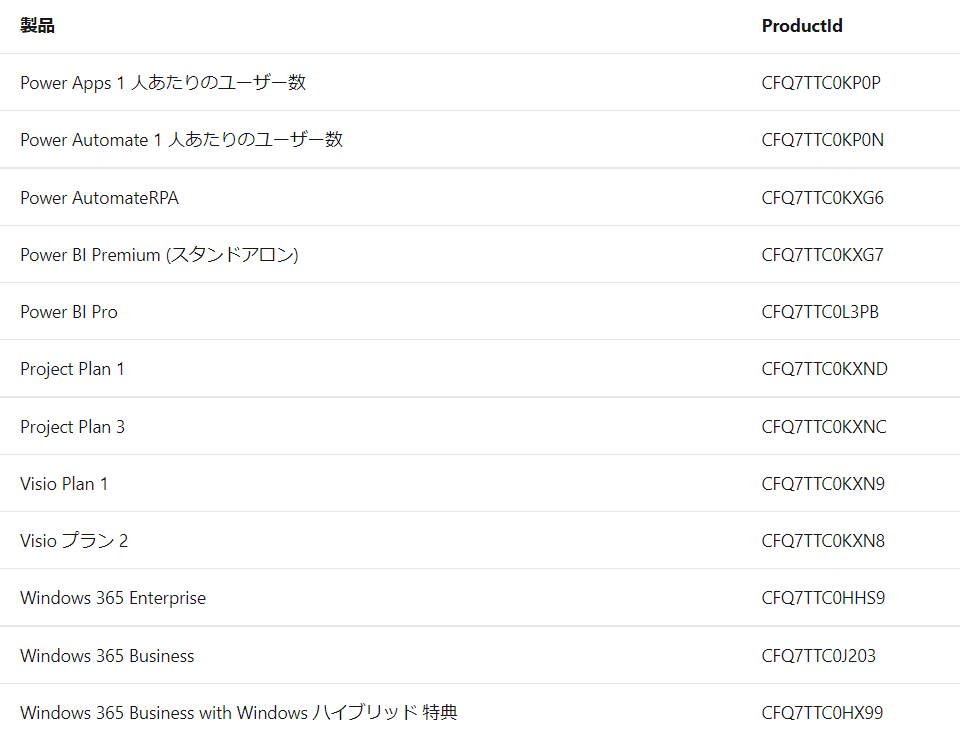This screenshot has height=737, width=960.
Task: Select the Visio プラン 2 entry
Action: coord(74,541)
